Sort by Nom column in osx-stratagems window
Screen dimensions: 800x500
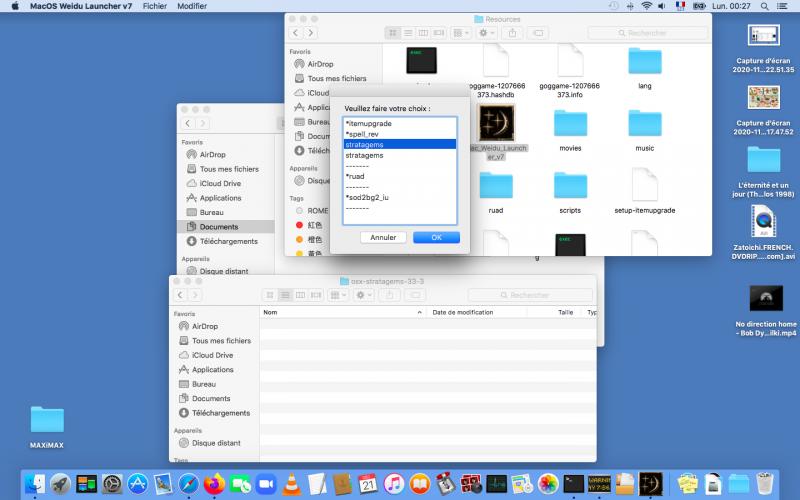click(x=343, y=312)
